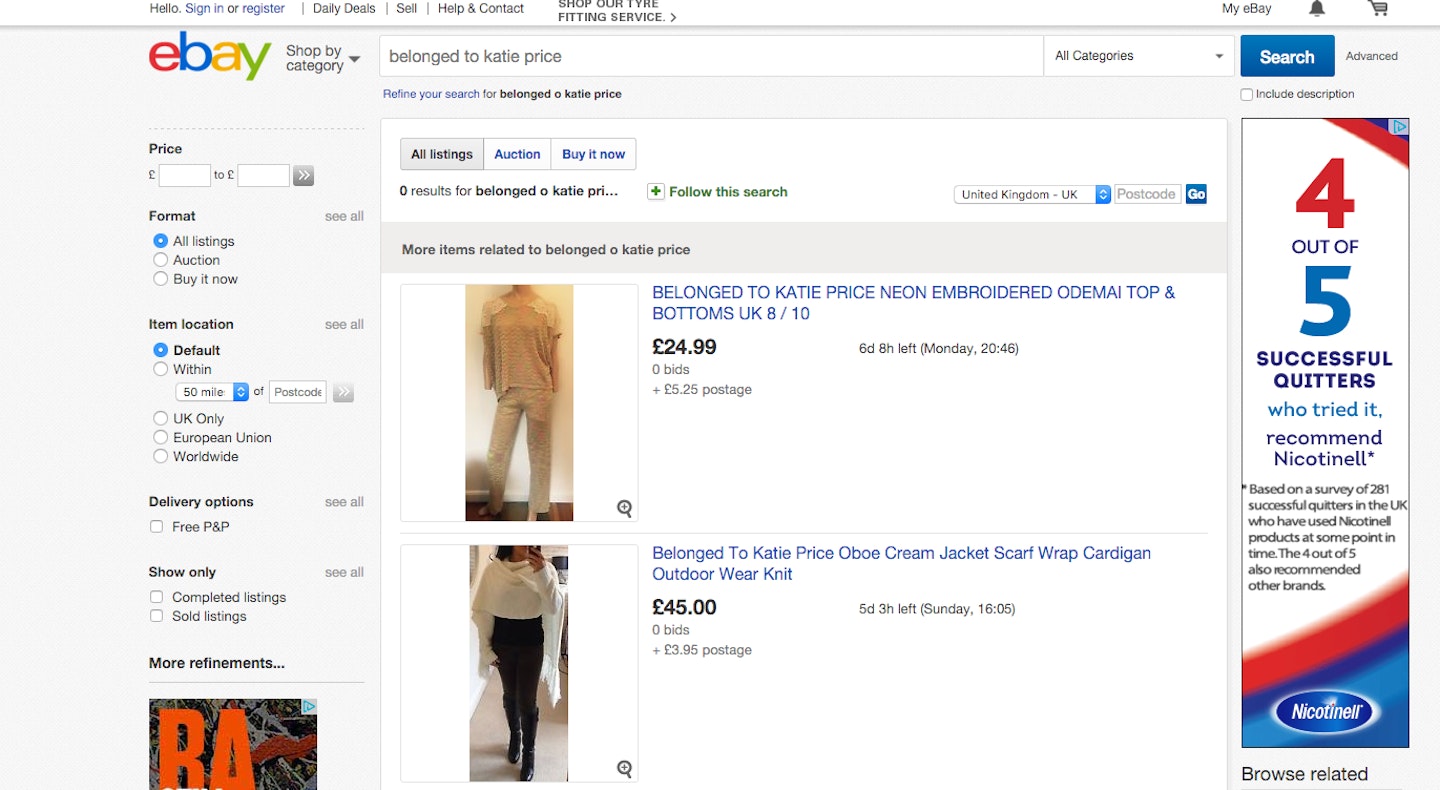Open the notifications bell icon
This screenshot has width=1440, height=790.
click(1317, 9)
